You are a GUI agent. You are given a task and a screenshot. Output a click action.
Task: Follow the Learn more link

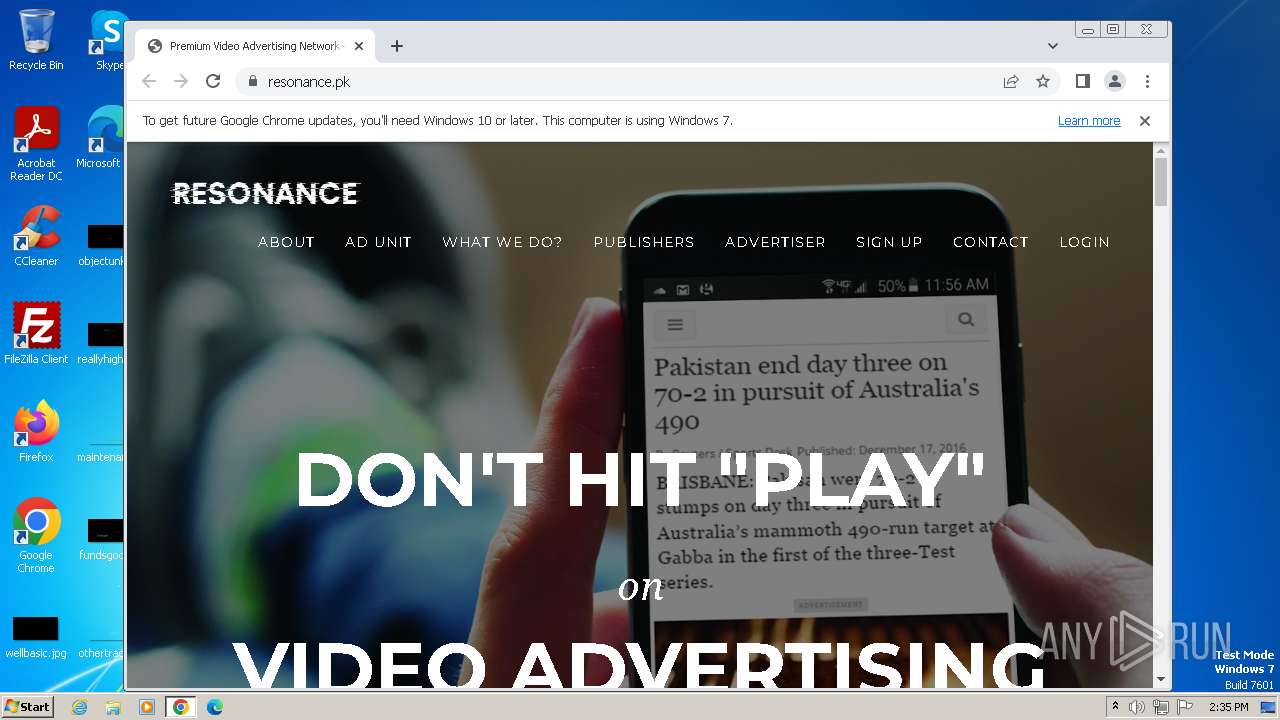click(1089, 121)
